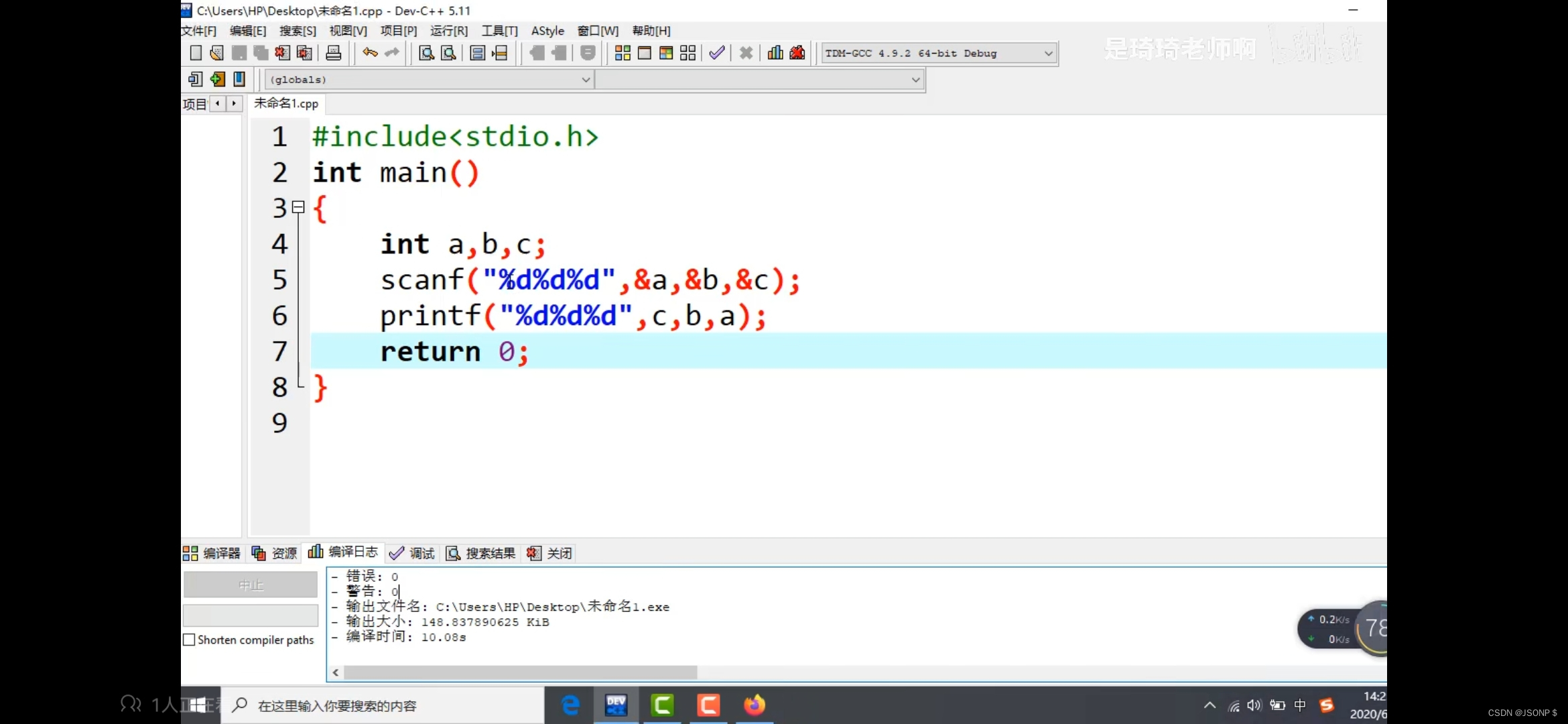The width and height of the screenshot is (1568, 724).
Task: Enable Shorten compiler paths checkbox
Action: [x=190, y=640]
